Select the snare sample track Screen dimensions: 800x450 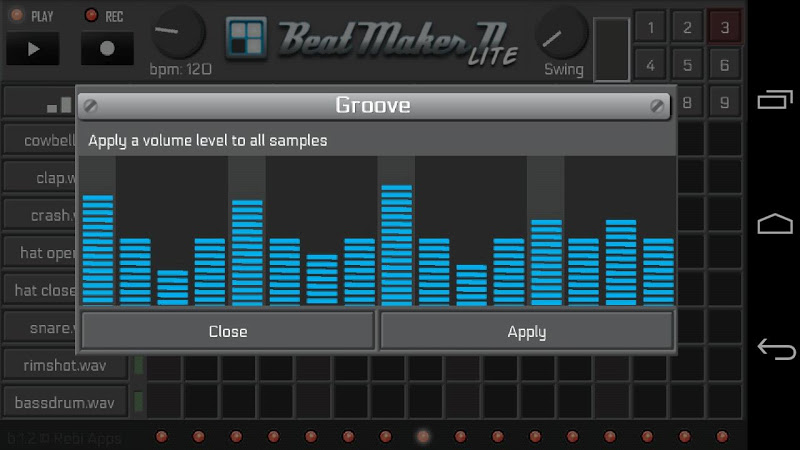click(x=40, y=328)
